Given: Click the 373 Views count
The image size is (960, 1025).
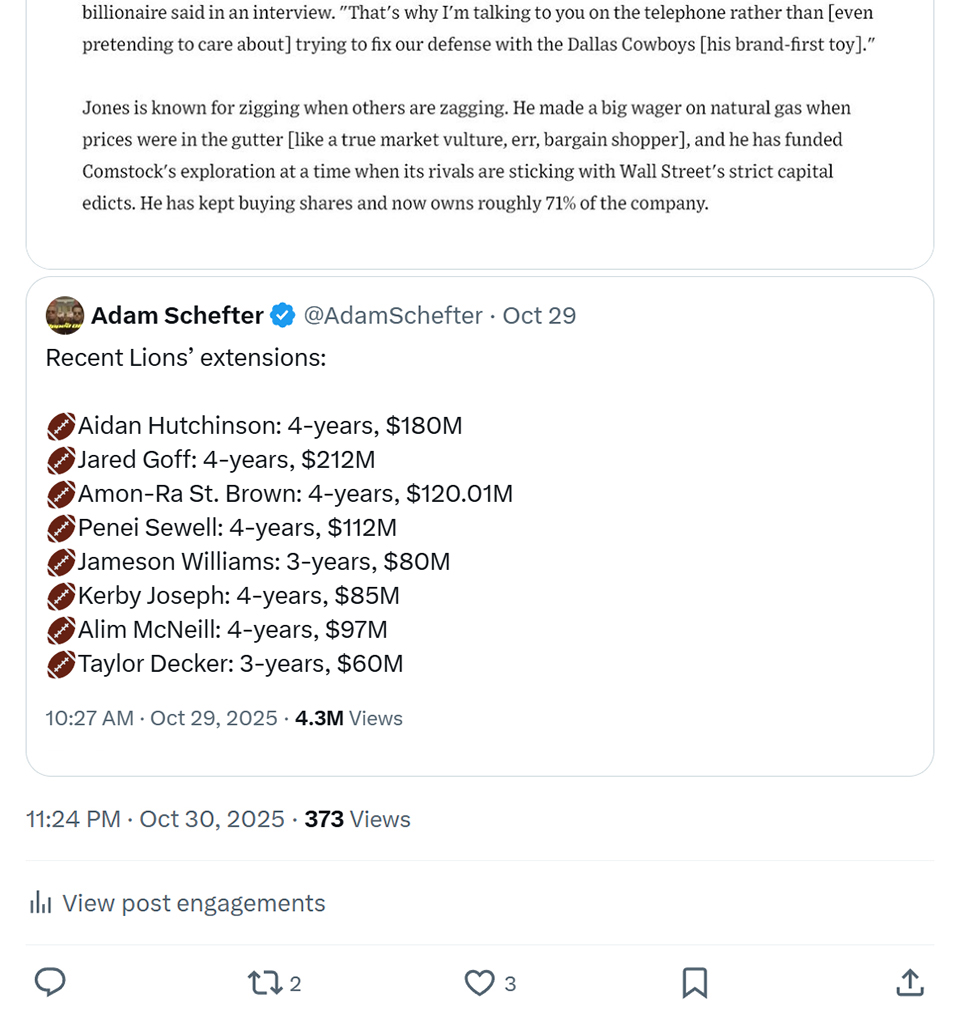Looking at the screenshot, I should click(357, 819).
